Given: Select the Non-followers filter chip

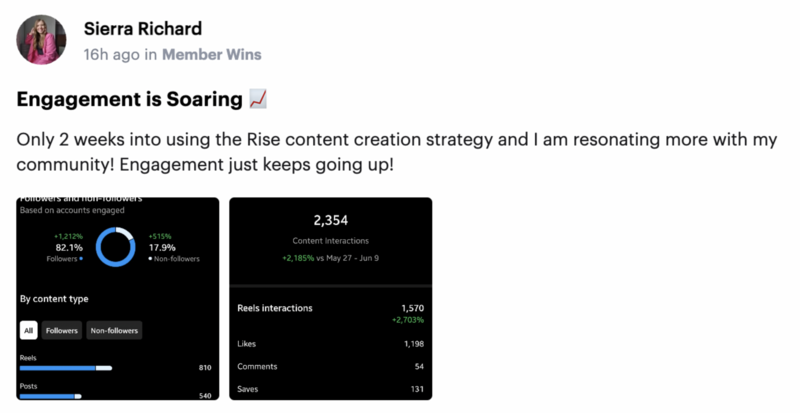Looking at the screenshot, I should [x=114, y=330].
